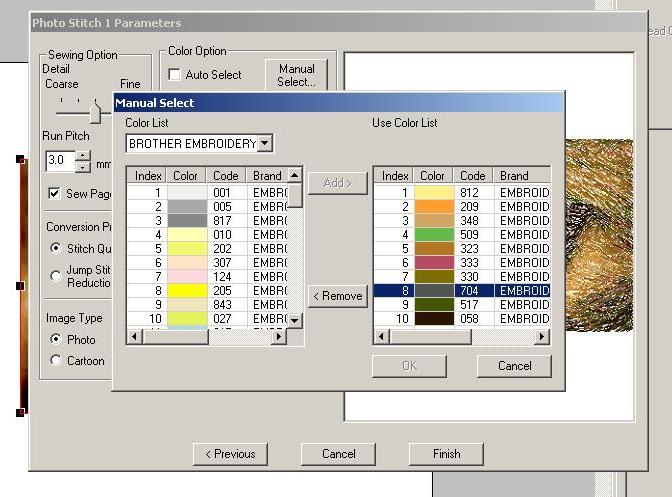Screen dimensions: 672x497
Task: Click Cancel in the Manual Select dialog
Action: (513, 366)
